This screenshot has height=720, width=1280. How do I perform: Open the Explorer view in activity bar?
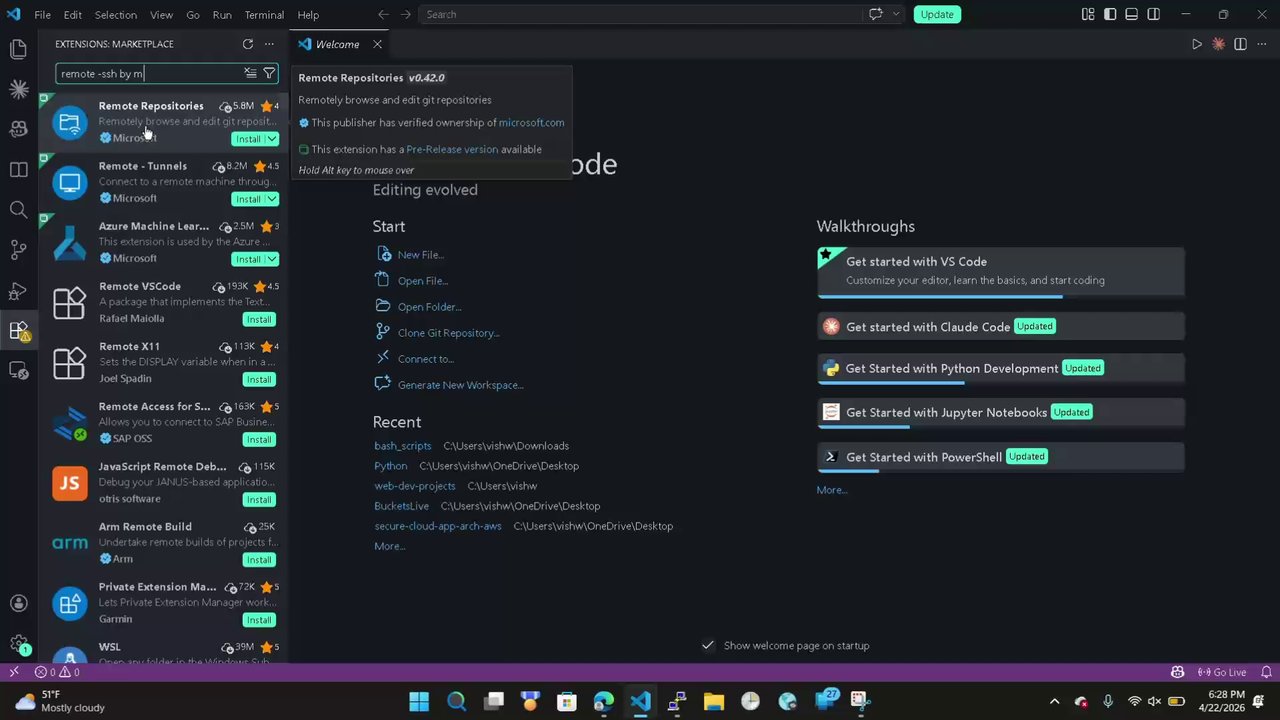pos(18,49)
